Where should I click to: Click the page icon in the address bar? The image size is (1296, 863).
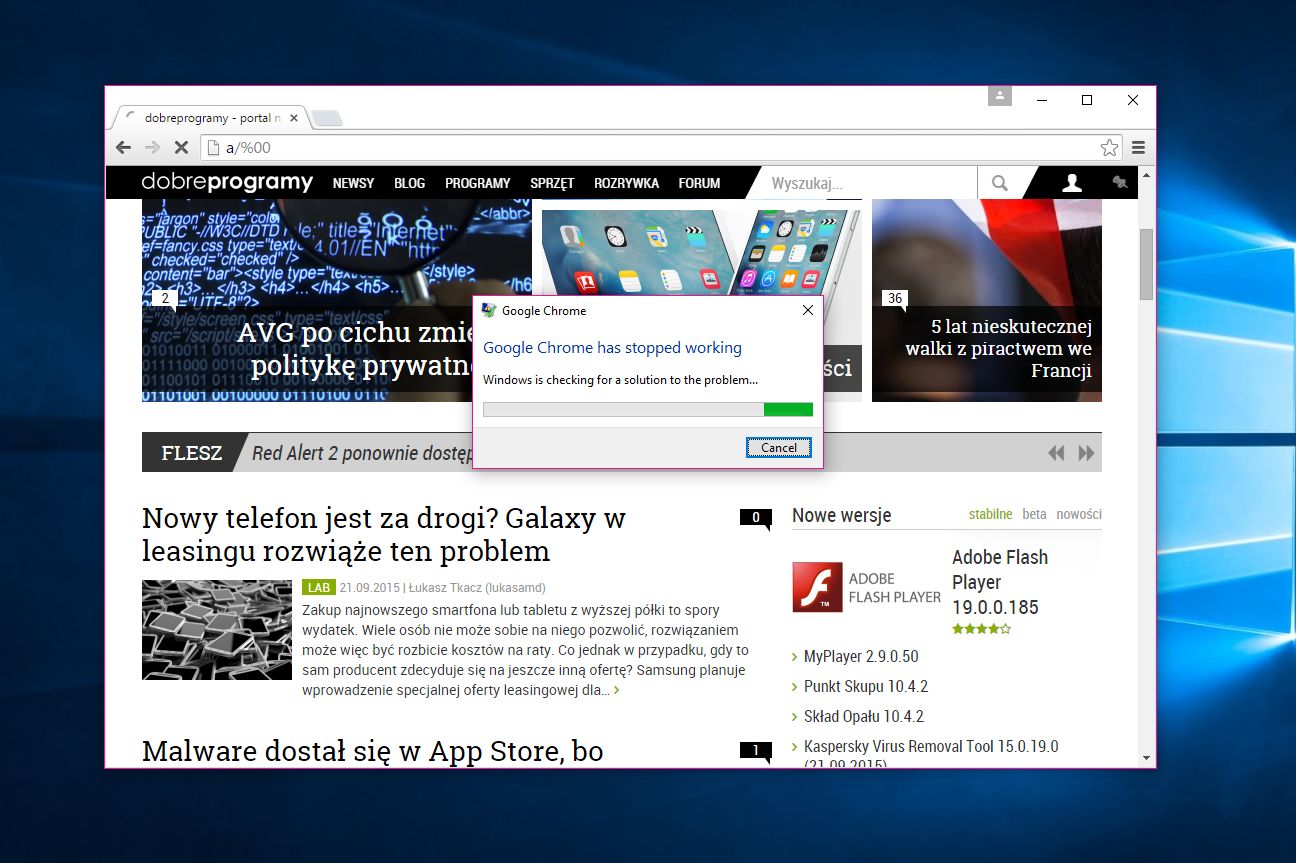pyautogui.click(x=212, y=148)
